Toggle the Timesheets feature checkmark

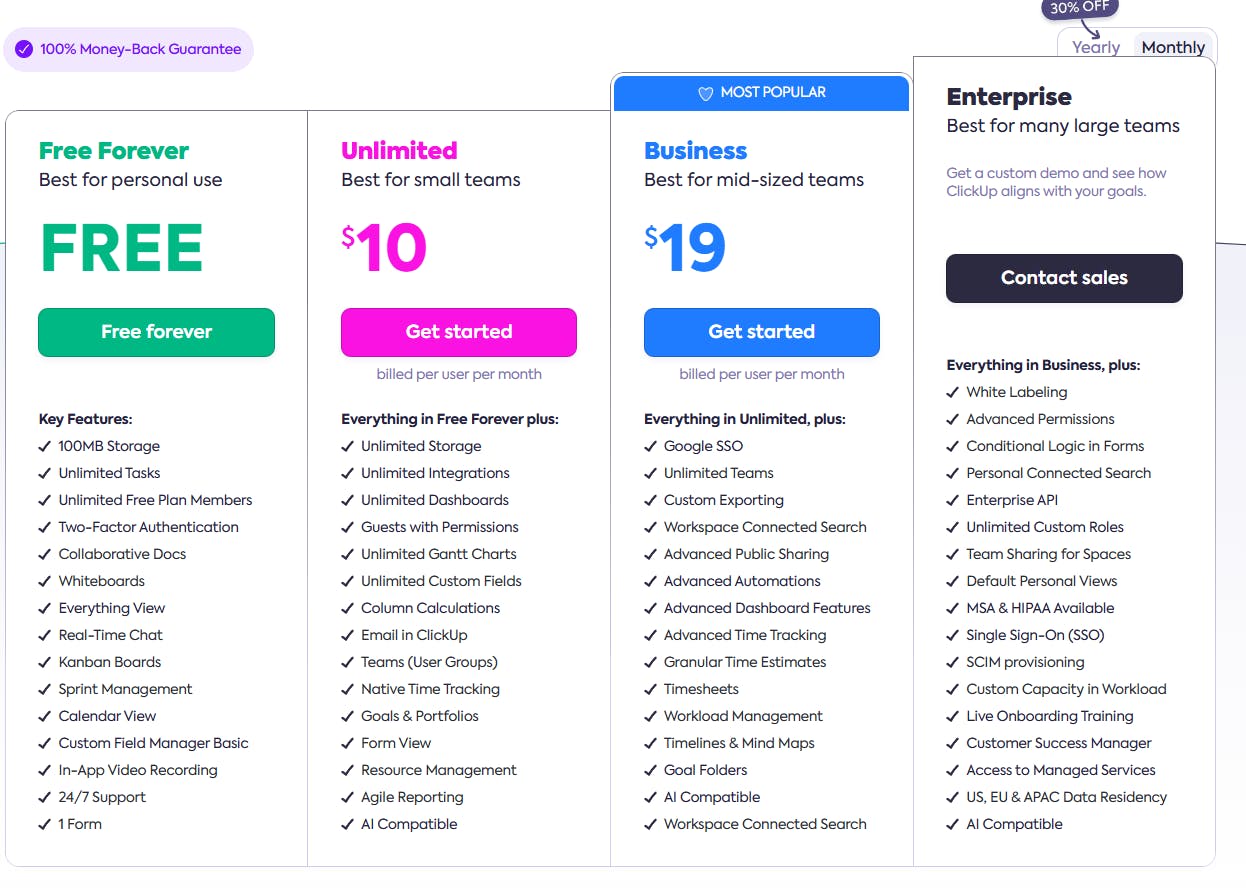(651, 689)
